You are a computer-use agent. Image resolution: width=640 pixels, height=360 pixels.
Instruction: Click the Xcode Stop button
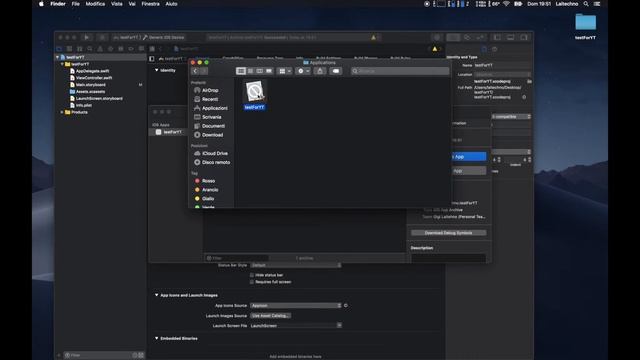102,37
